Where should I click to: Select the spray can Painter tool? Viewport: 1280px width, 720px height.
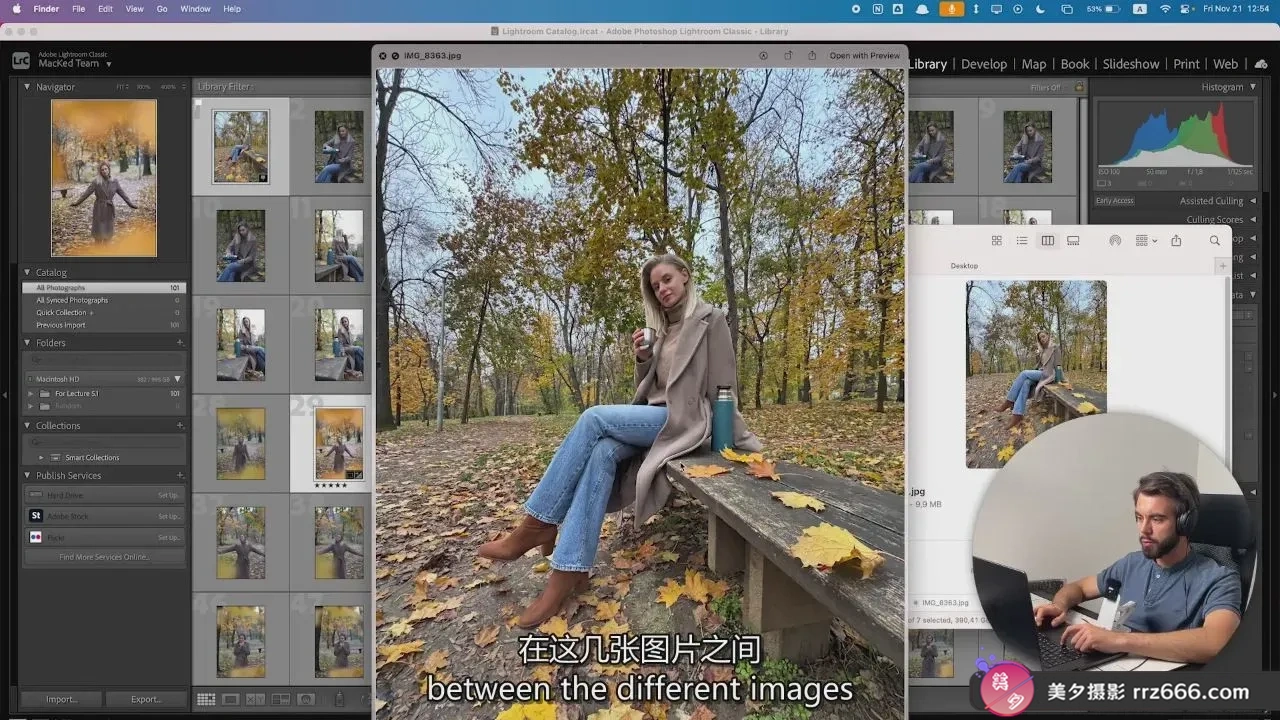339,699
